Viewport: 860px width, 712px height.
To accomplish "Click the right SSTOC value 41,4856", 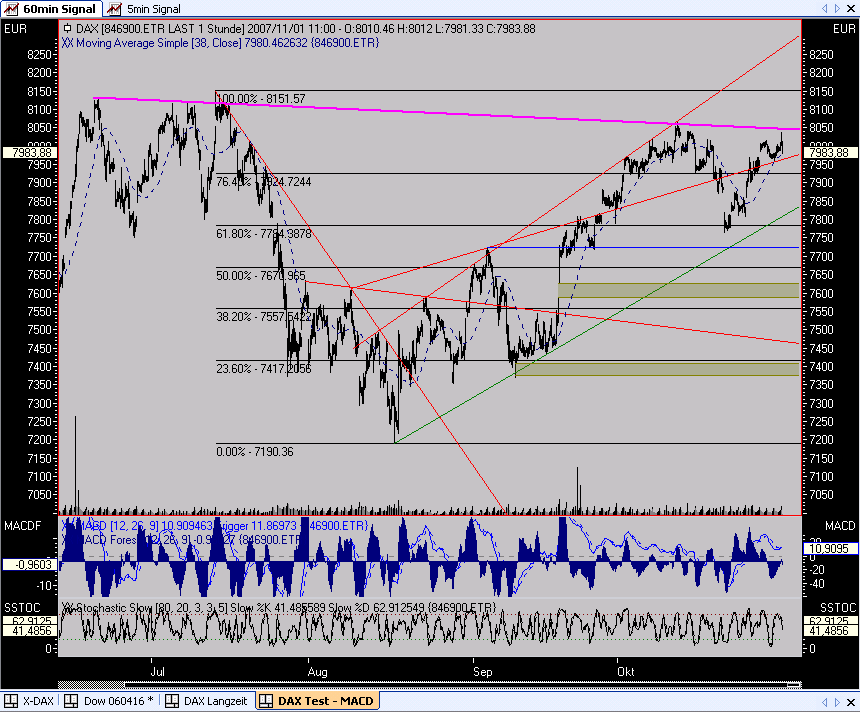I will pos(829,631).
